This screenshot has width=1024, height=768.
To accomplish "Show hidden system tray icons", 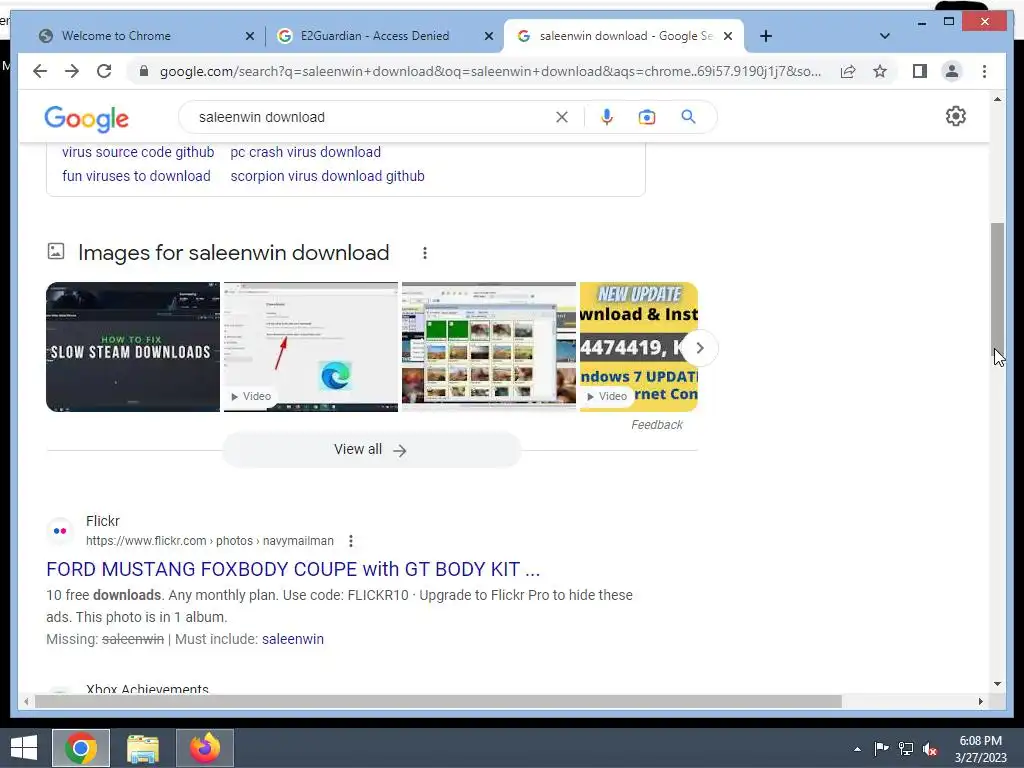I will [x=857, y=749].
